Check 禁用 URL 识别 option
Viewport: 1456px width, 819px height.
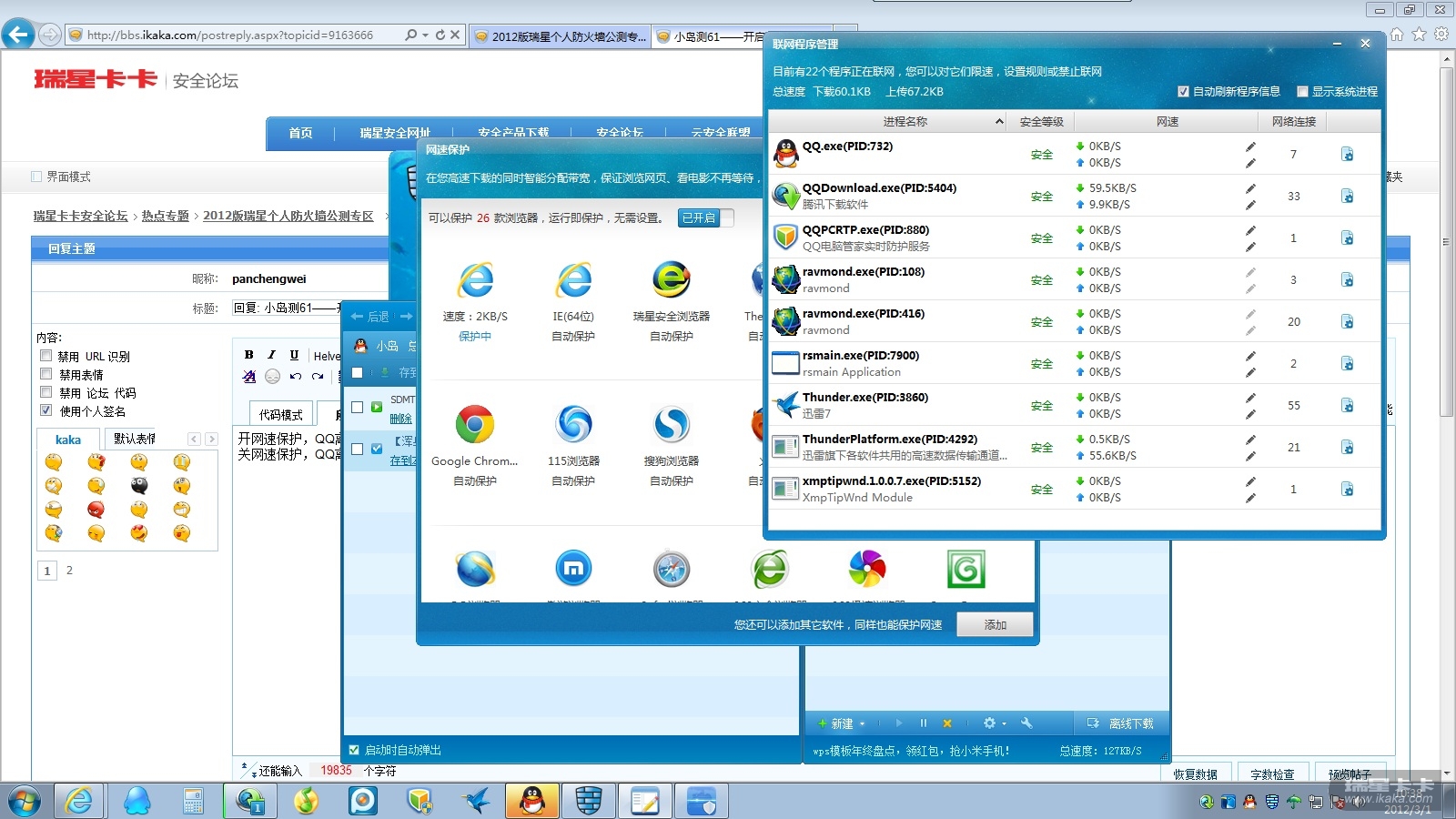[x=45, y=356]
